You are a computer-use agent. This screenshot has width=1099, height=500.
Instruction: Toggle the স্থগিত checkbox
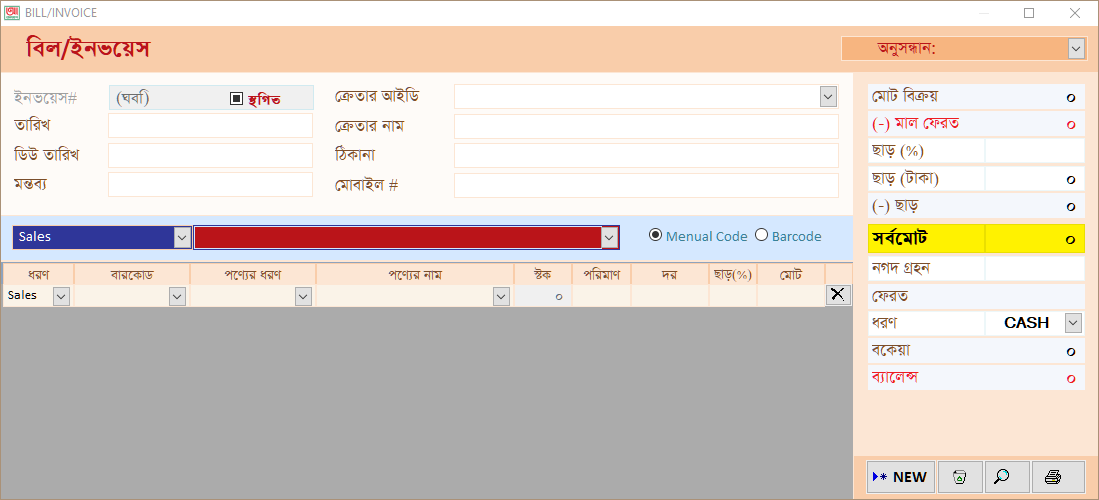236,99
